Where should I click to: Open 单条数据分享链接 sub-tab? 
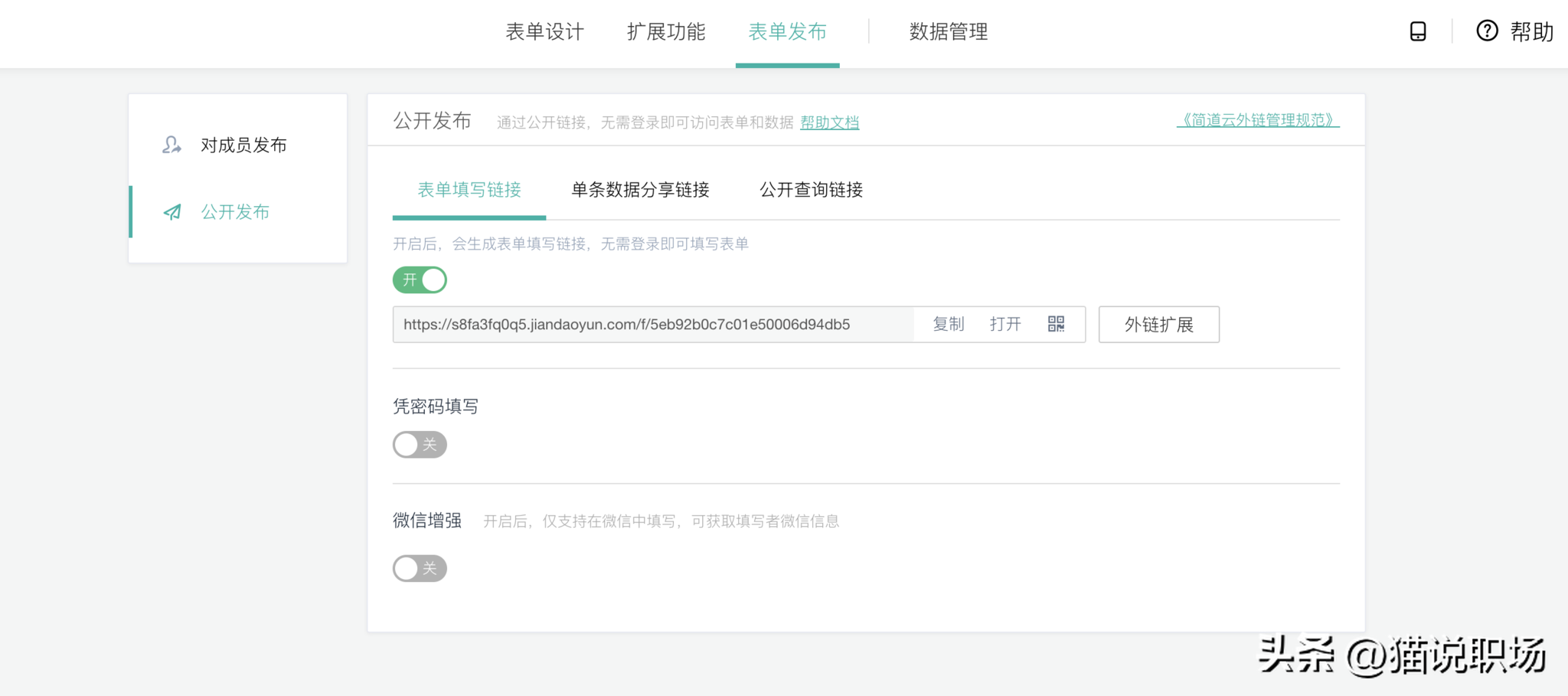tap(640, 190)
